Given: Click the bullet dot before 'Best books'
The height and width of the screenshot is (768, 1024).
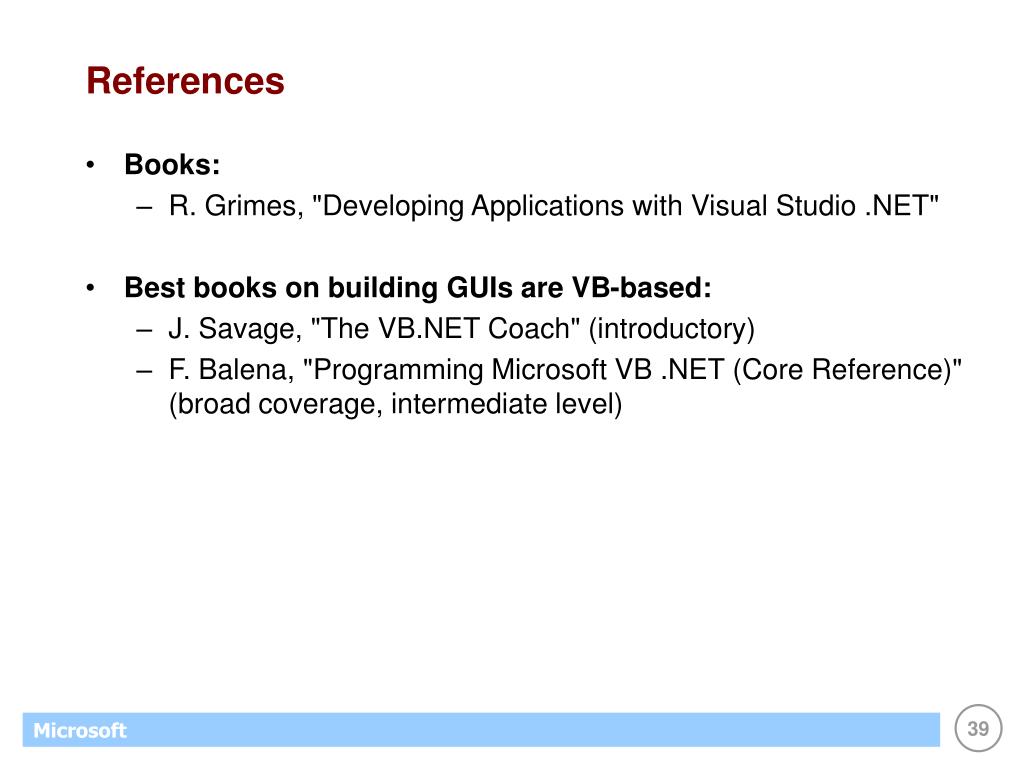Looking at the screenshot, I should click(91, 288).
